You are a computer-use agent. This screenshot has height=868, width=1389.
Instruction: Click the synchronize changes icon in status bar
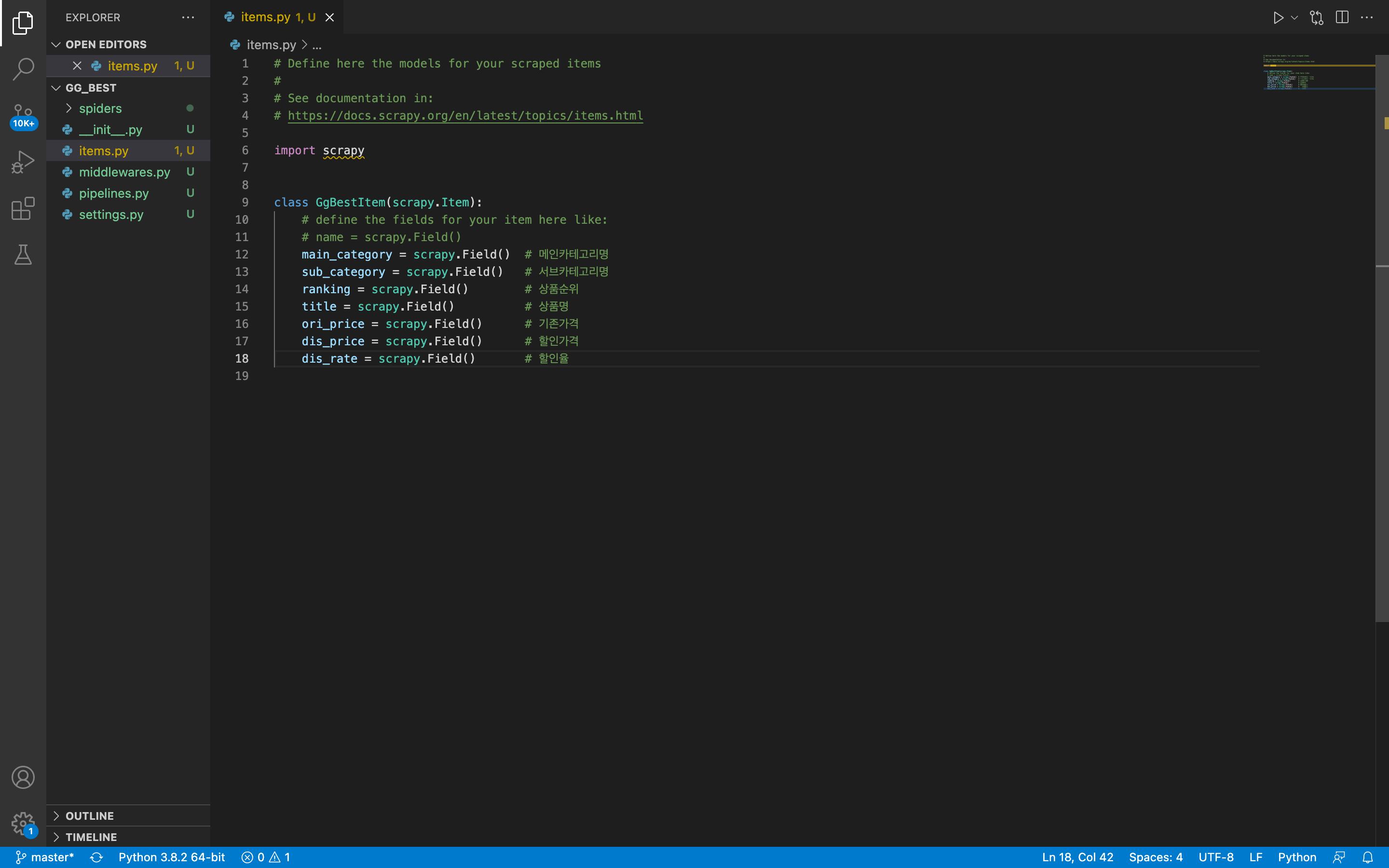[96, 857]
